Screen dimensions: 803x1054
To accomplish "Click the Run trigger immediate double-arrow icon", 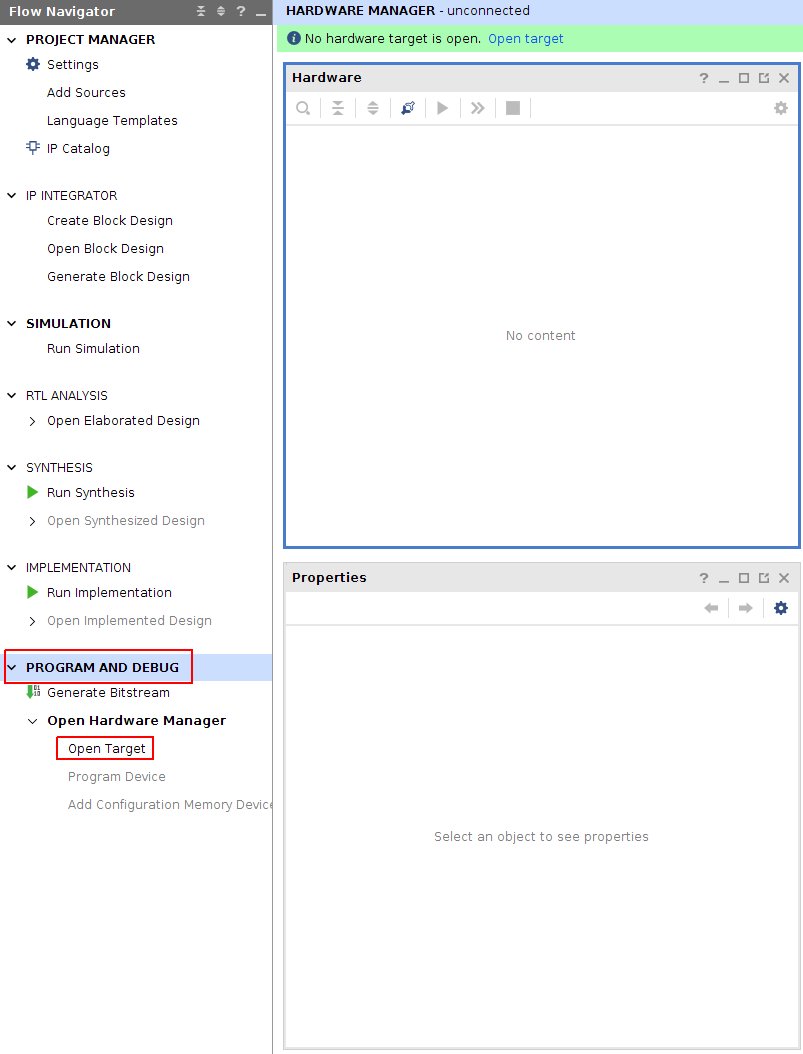I will 477,108.
